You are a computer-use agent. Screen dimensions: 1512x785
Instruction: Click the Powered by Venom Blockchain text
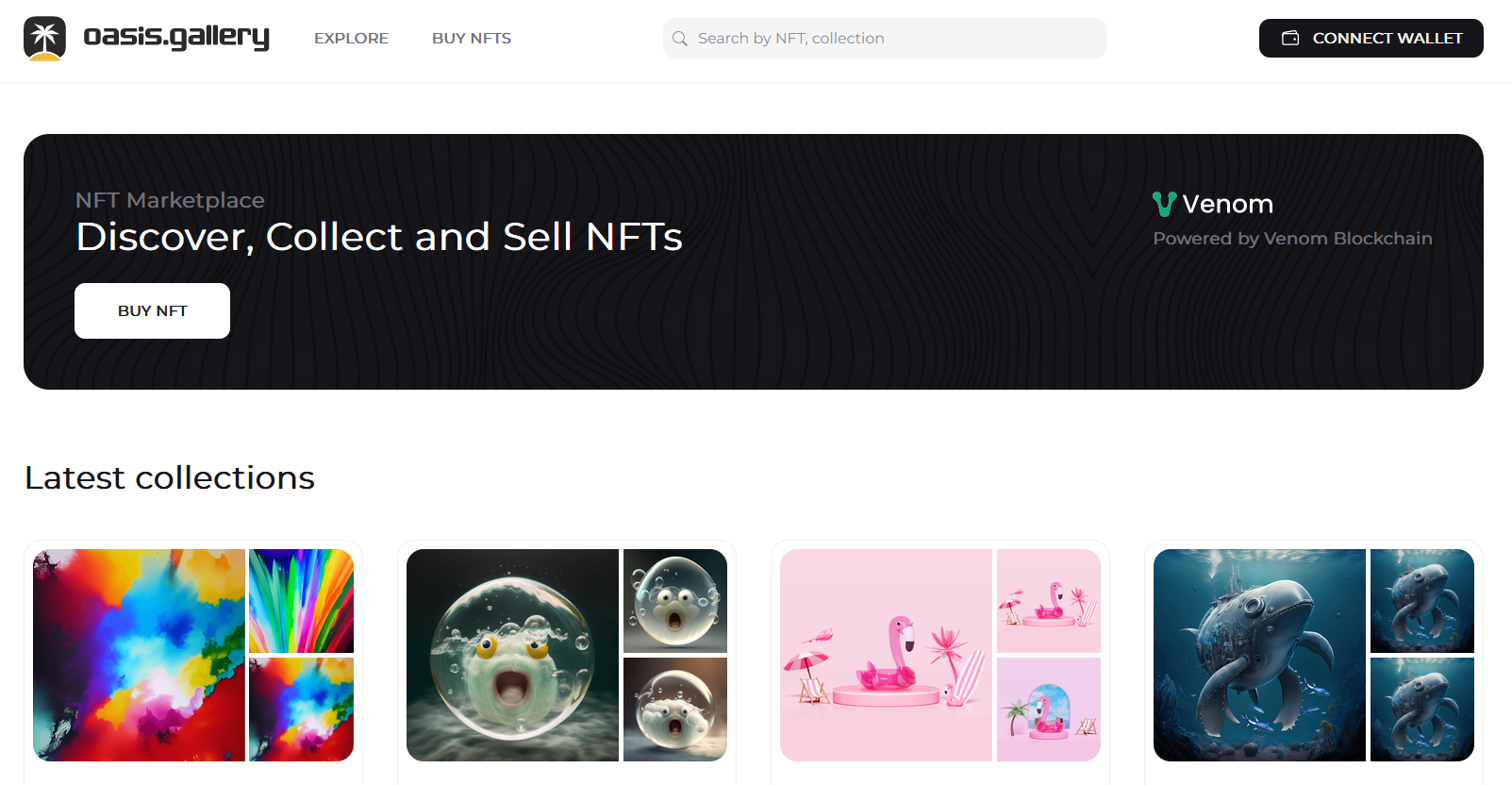(x=1292, y=239)
